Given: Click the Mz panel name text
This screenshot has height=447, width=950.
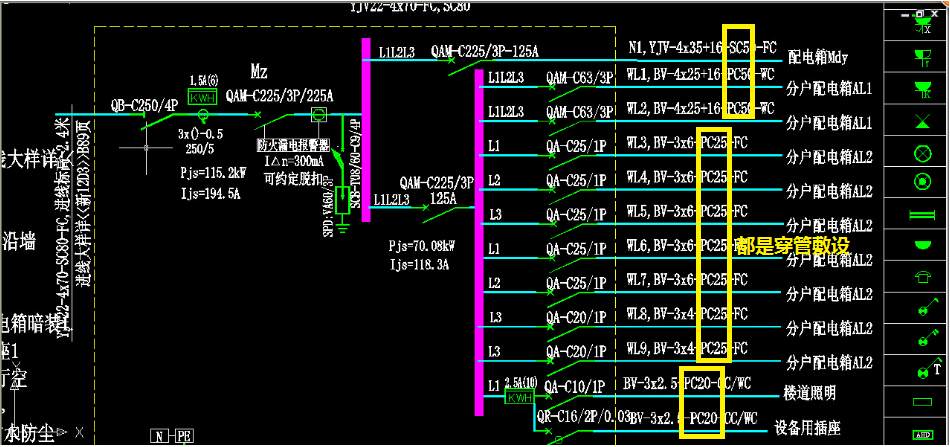Looking at the screenshot, I should coord(259,73).
